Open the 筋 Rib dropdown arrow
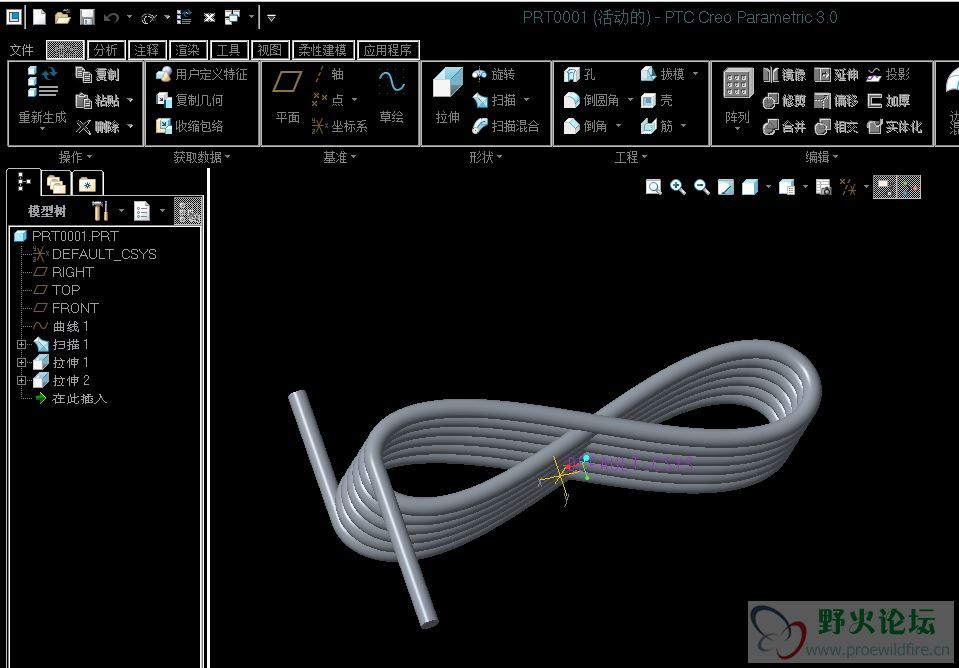The image size is (959, 668). click(x=683, y=126)
